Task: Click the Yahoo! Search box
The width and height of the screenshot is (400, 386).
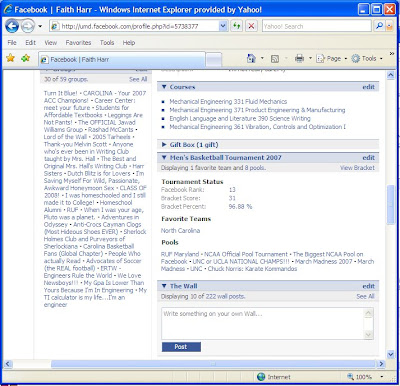Action: [316, 26]
